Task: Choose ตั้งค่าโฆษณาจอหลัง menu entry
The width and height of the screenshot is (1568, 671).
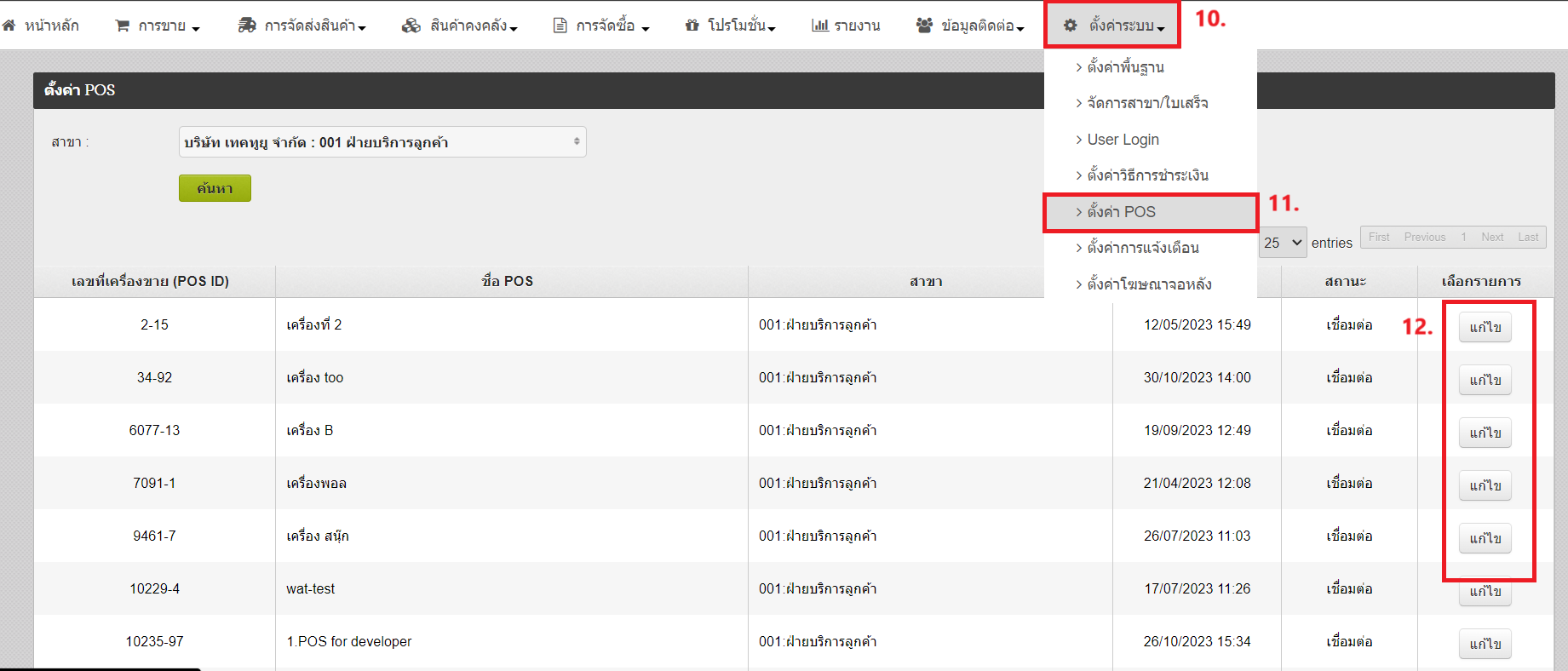Action: pos(1151,284)
